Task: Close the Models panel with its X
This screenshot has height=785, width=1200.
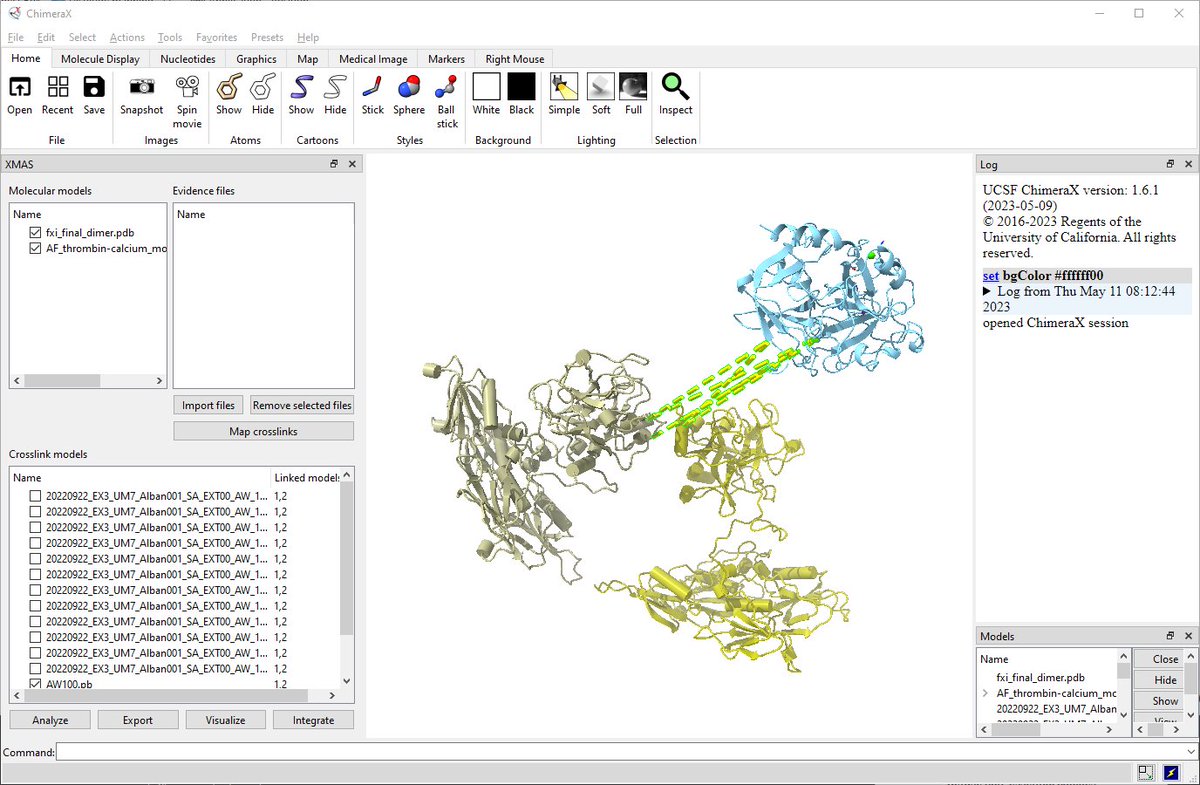Action: pos(1188,636)
